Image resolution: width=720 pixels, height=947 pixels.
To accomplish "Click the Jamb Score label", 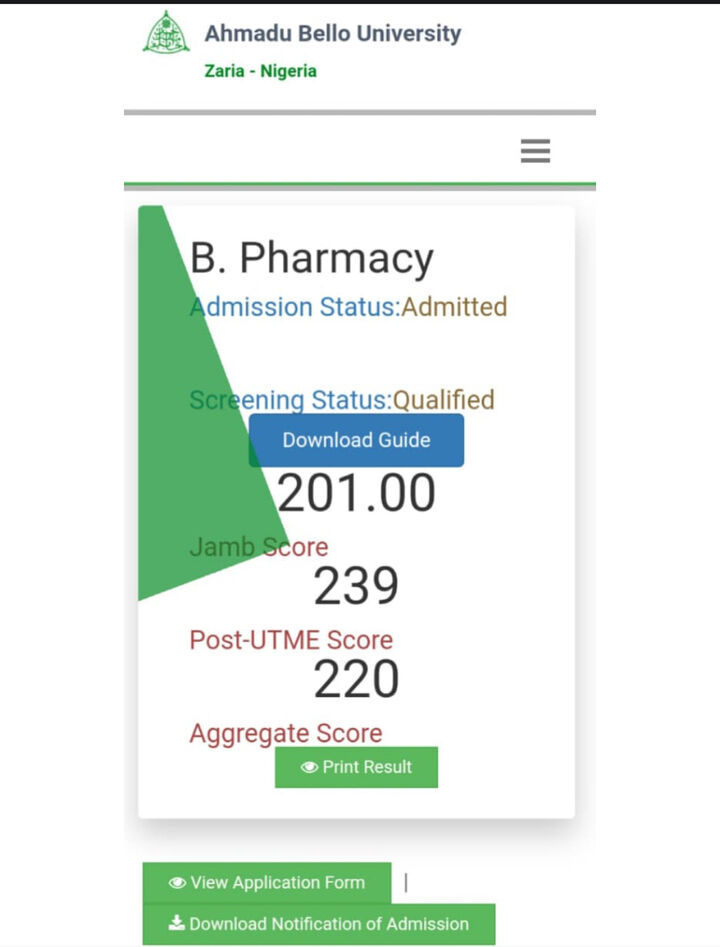I will coord(258,547).
